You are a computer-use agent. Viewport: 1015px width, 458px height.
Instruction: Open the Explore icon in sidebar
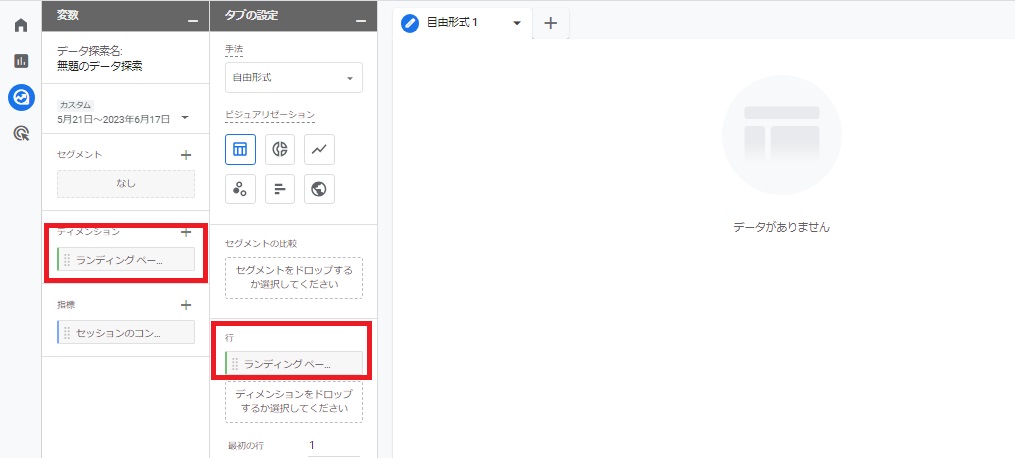pyautogui.click(x=21, y=98)
